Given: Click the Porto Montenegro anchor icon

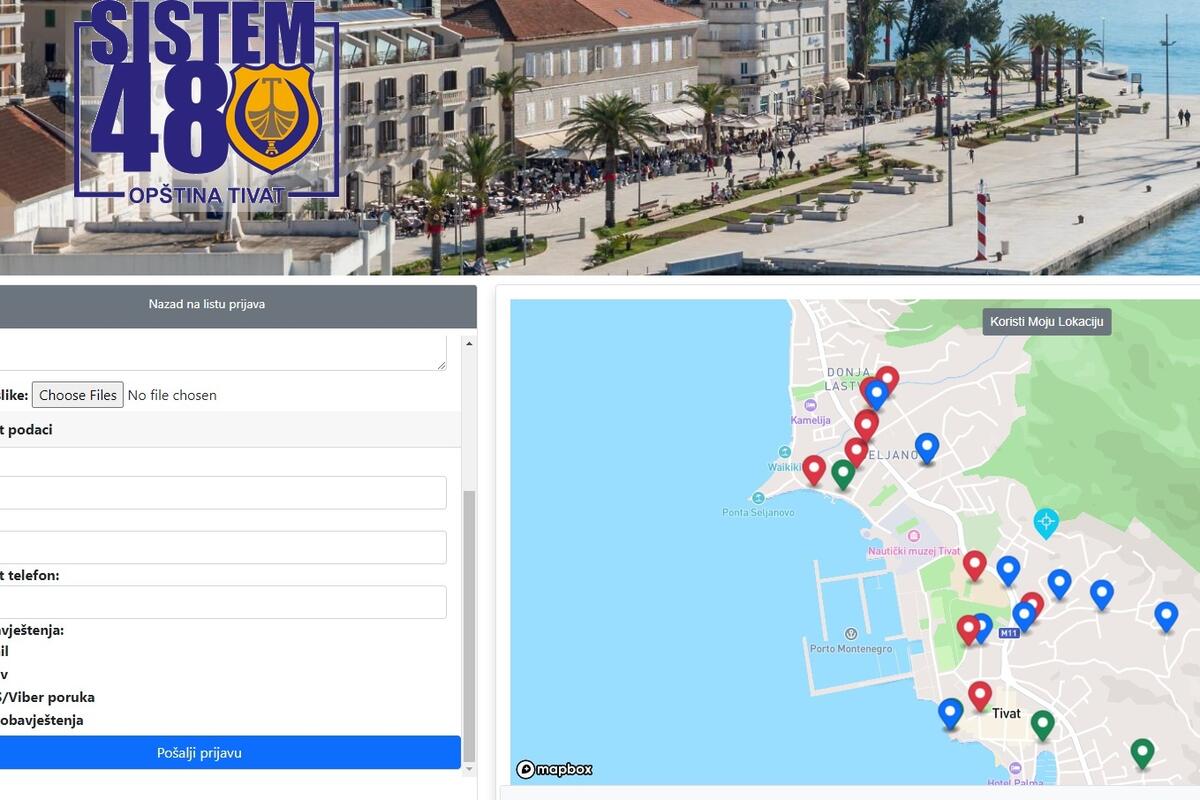Looking at the screenshot, I should click(851, 634).
